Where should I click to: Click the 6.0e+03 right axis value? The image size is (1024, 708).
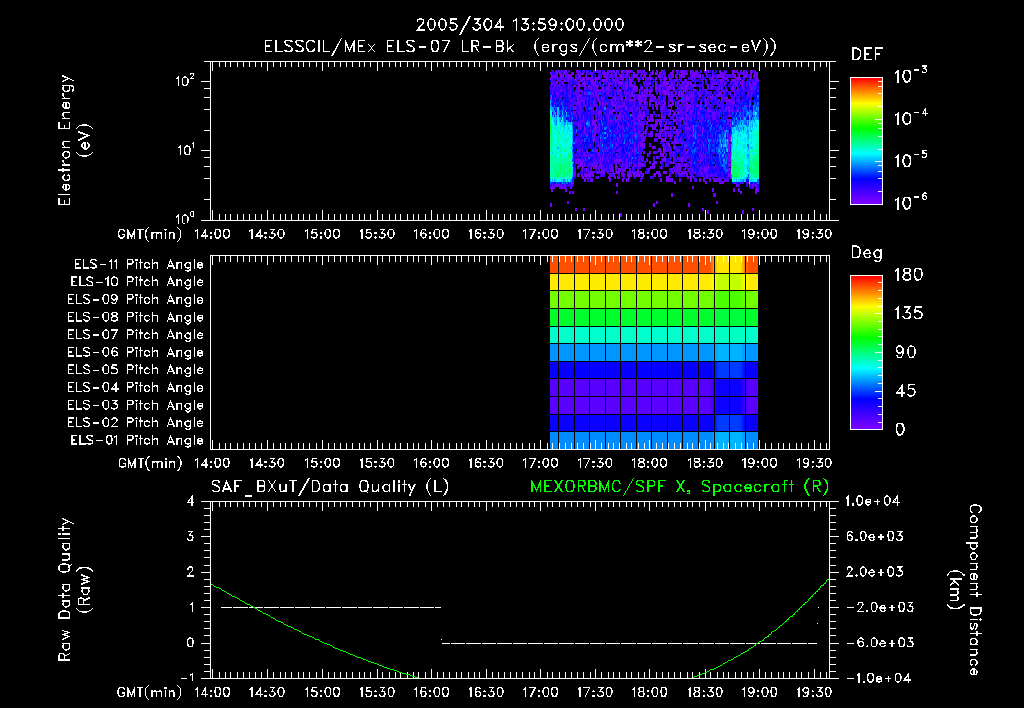pos(874,537)
